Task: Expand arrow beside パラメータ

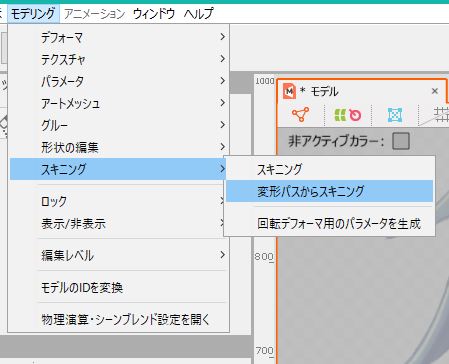Action: pos(223,81)
